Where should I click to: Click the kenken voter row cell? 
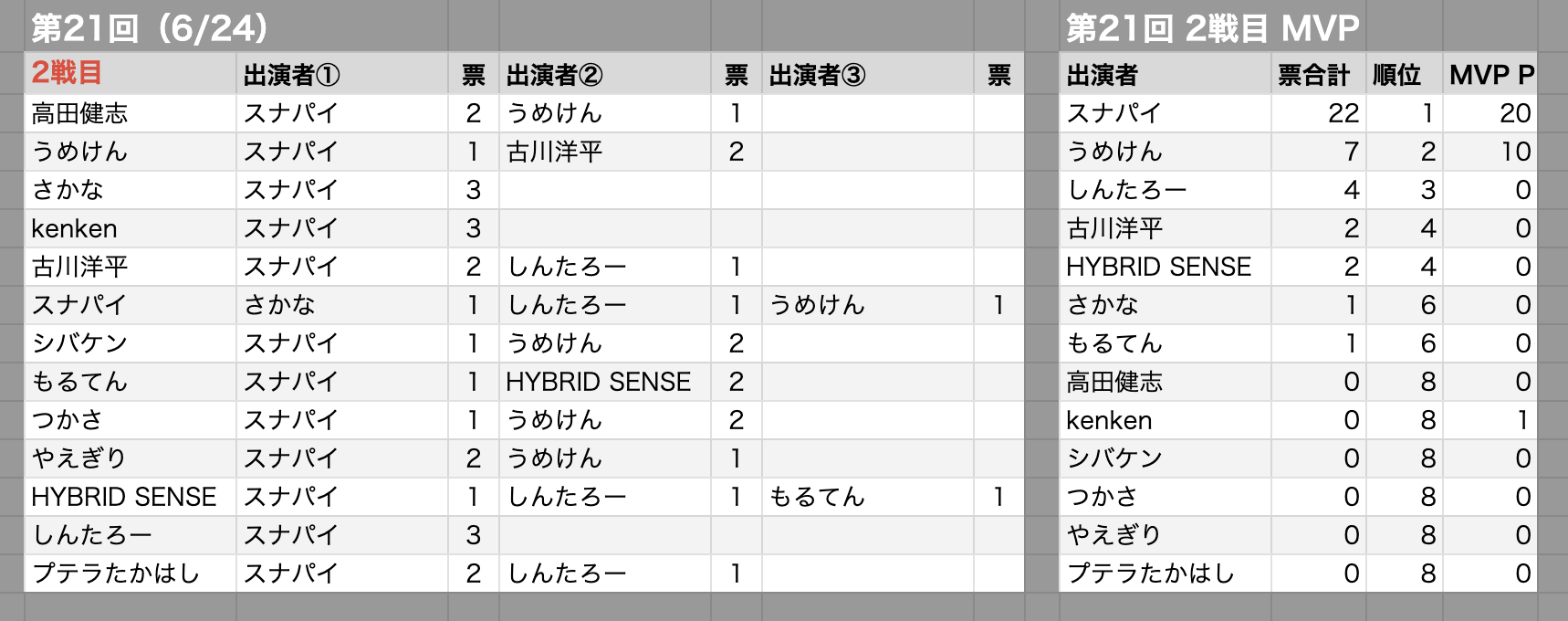point(131,228)
